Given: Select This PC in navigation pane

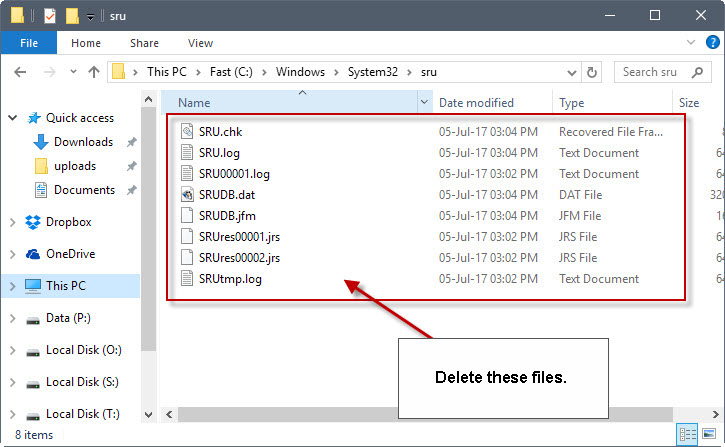Looking at the screenshot, I should pos(66,286).
